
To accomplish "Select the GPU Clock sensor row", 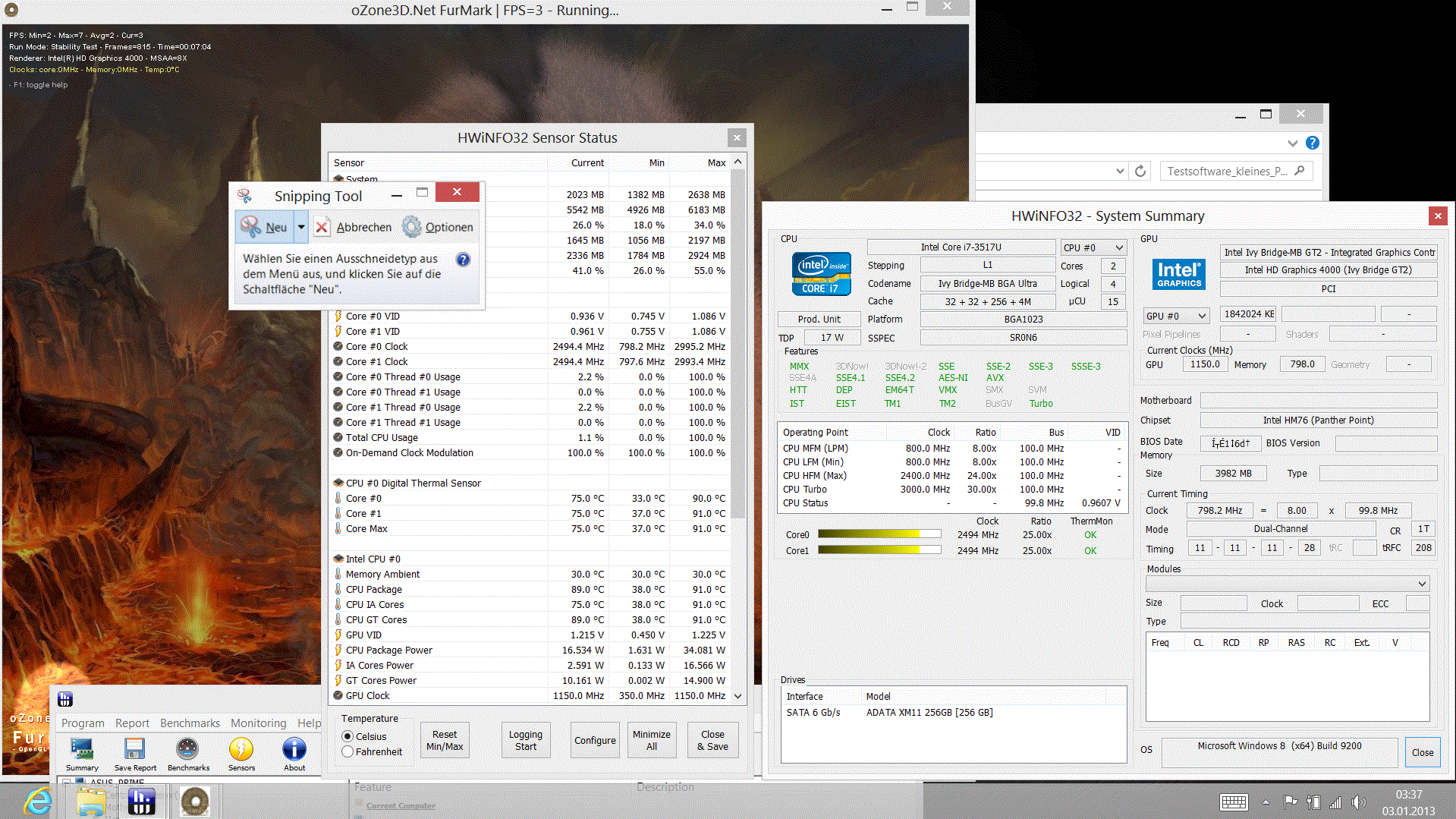I will pos(530,695).
